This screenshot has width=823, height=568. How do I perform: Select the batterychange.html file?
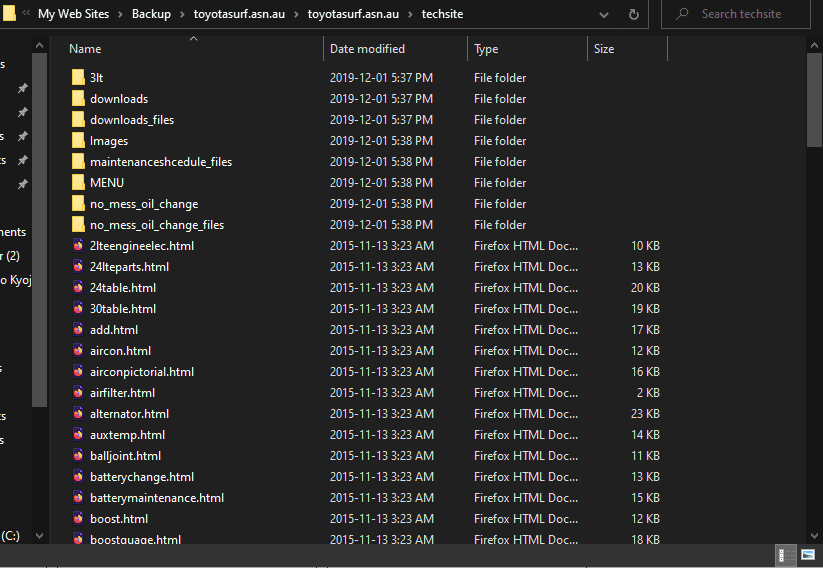point(142,477)
